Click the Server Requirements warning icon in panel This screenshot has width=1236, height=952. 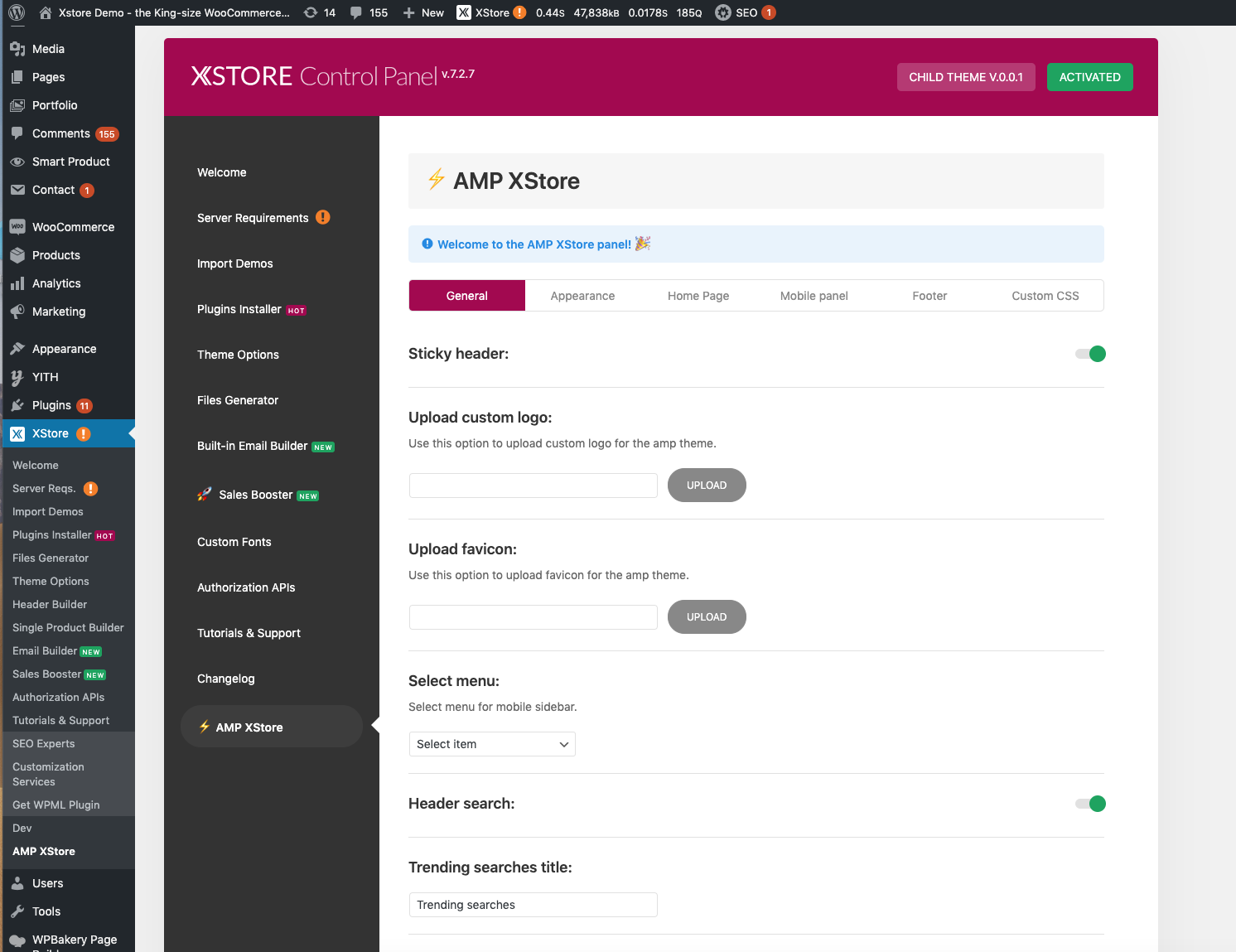(323, 217)
